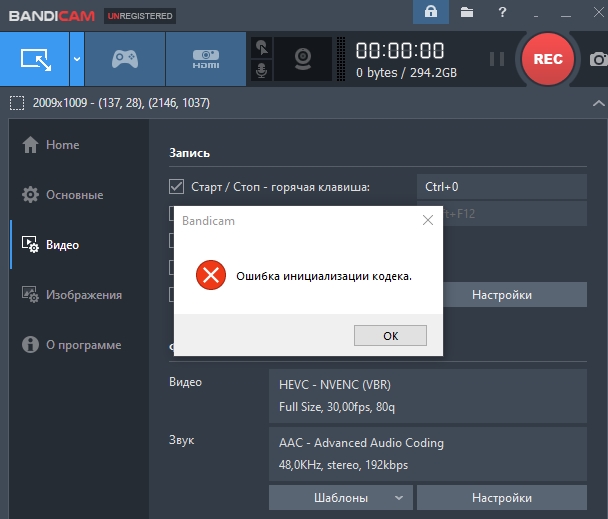Click the selection rectangle area icon
This screenshot has height=519, width=608.
[17, 103]
